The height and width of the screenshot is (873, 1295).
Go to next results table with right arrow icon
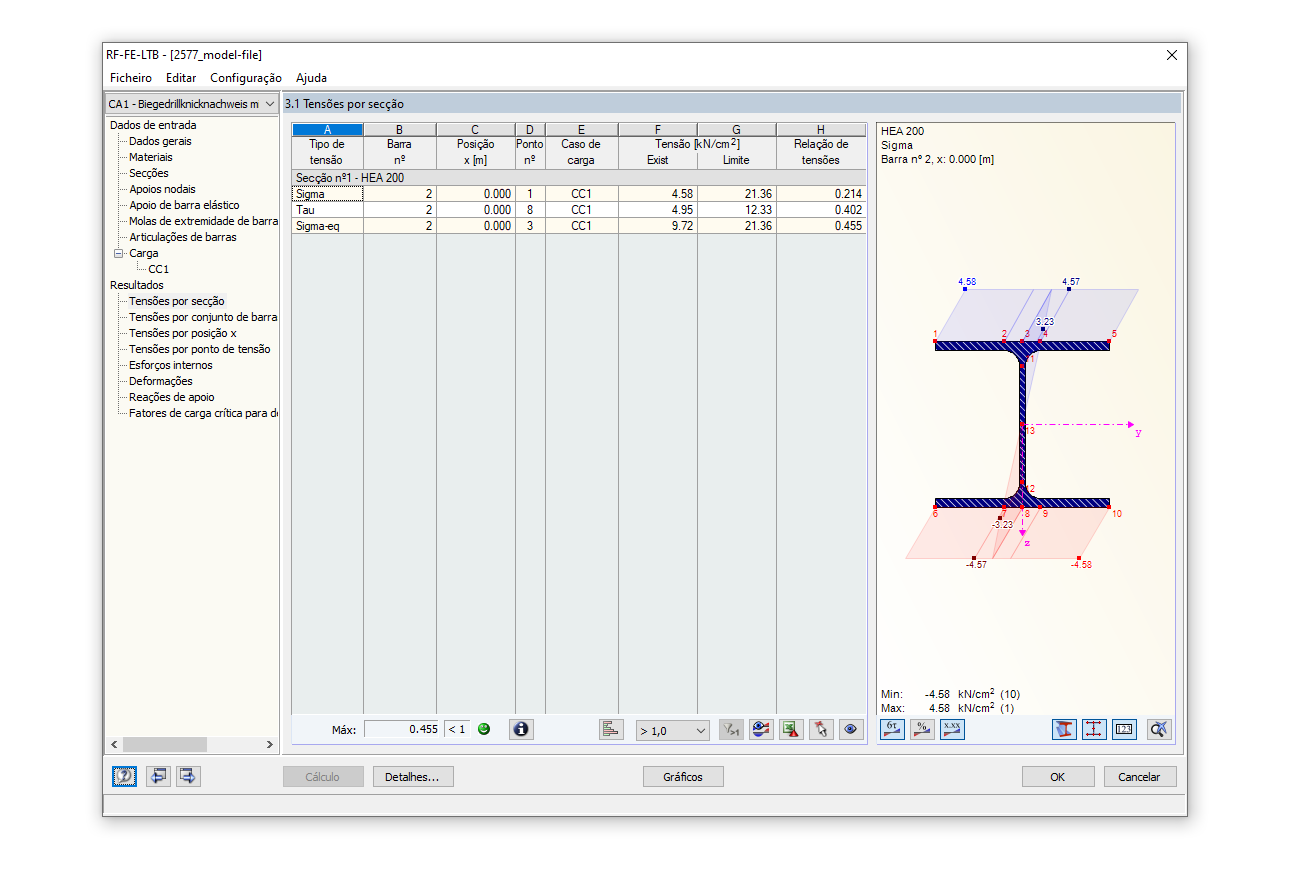pos(189,776)
